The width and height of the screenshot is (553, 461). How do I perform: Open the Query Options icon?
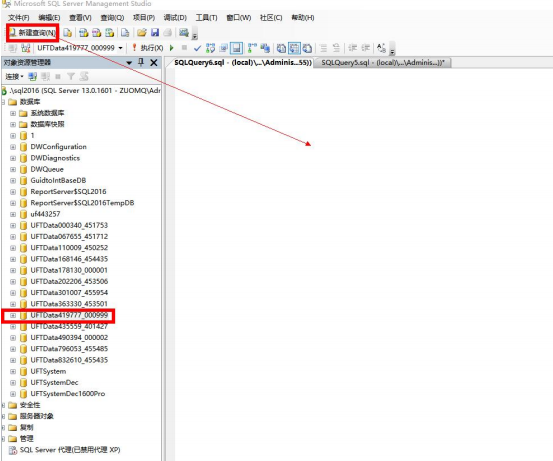(223, 48)
